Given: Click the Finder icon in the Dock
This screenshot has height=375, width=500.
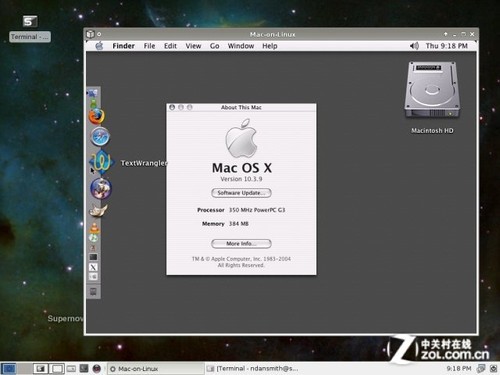Looking at the screenshot, I should tap(93, 94).
